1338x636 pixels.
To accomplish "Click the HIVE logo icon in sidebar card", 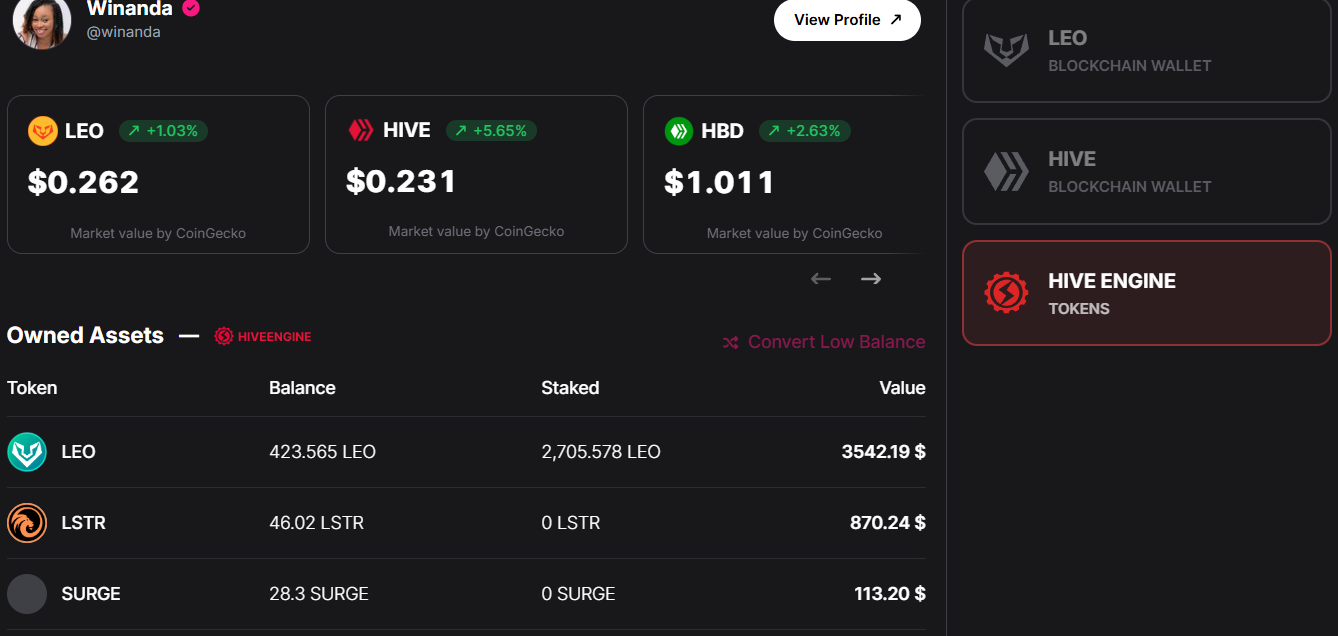I will click(1006, 172).
